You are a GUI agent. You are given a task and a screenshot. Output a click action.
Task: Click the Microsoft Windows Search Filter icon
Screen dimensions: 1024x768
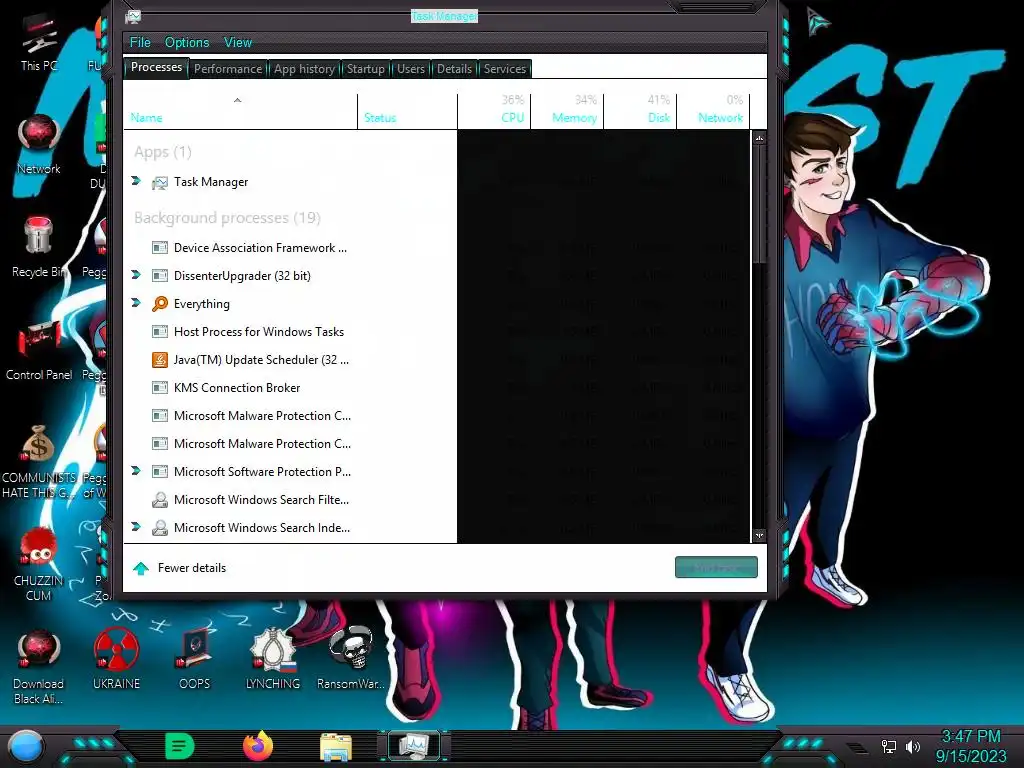pos(160,500)
